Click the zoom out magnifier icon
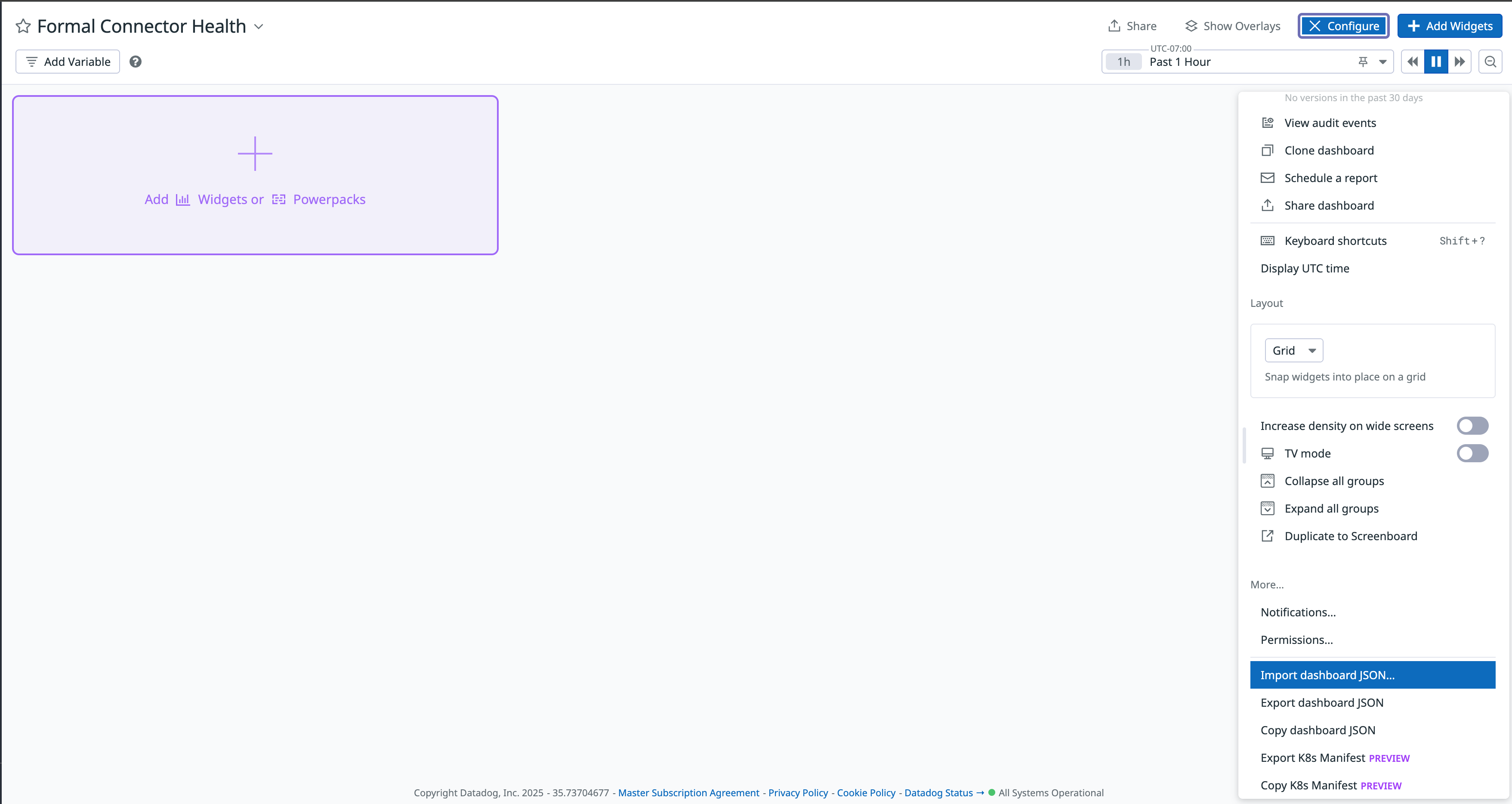 pyautogui.click(x=1490, y=62)
